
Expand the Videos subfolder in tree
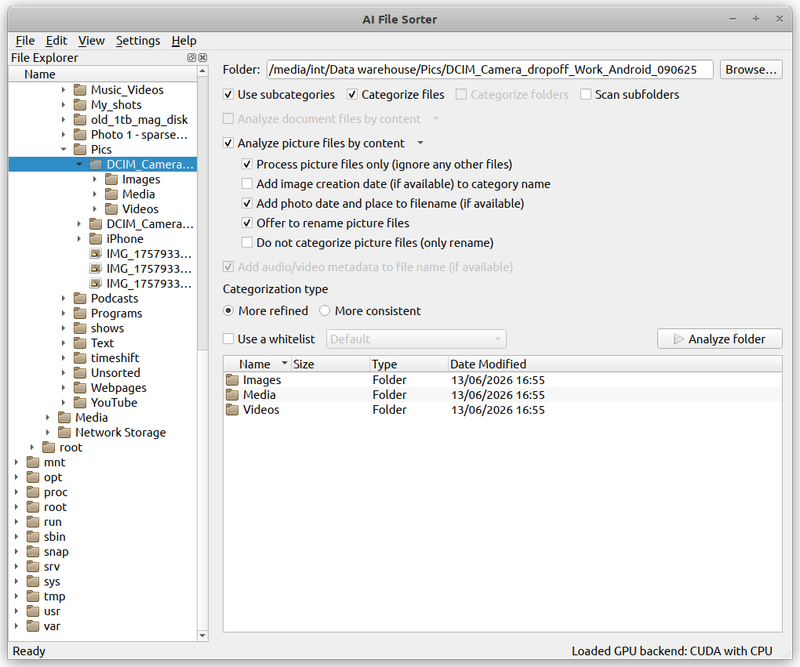click(94, 209)
